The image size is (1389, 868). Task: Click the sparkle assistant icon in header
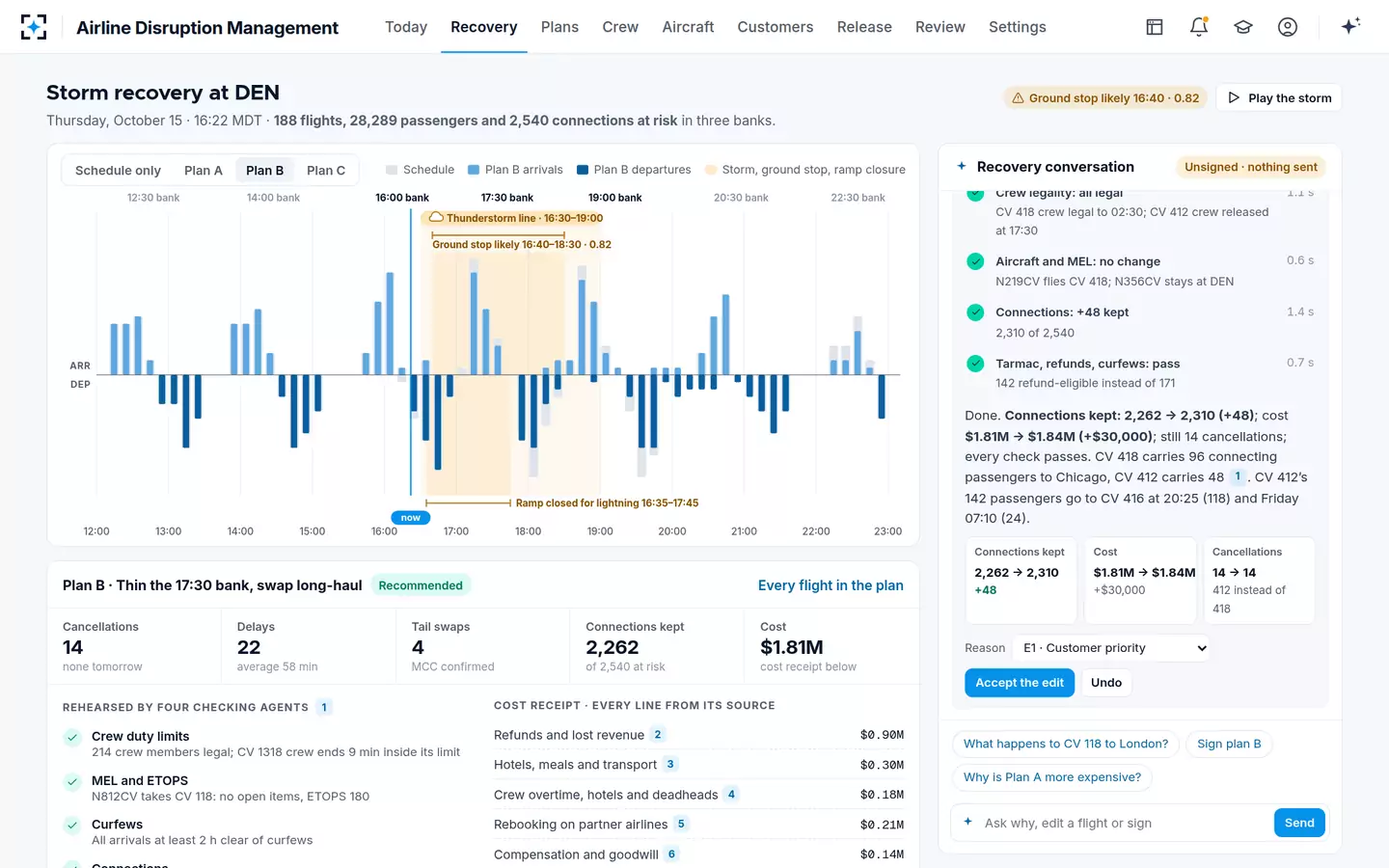click(1350, 26)
